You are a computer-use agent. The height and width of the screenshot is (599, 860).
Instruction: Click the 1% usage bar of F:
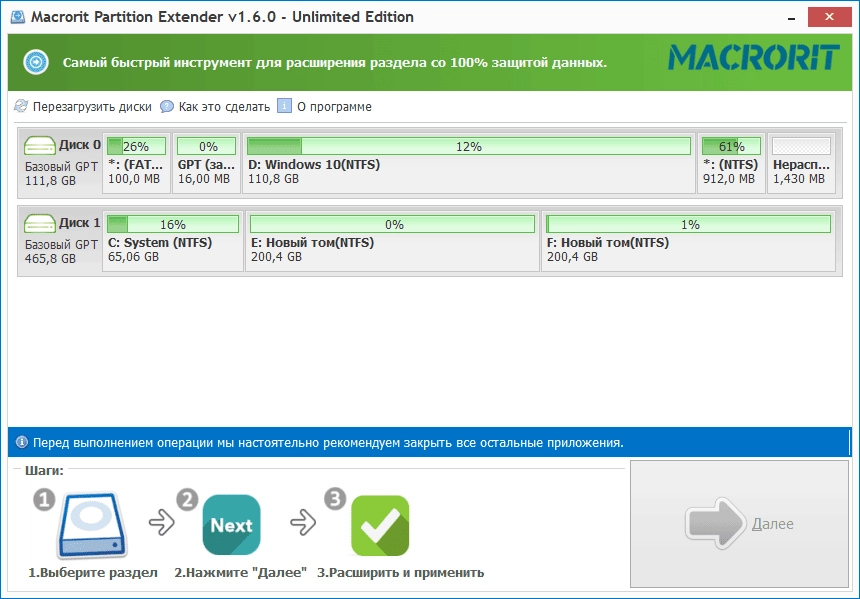688,224
